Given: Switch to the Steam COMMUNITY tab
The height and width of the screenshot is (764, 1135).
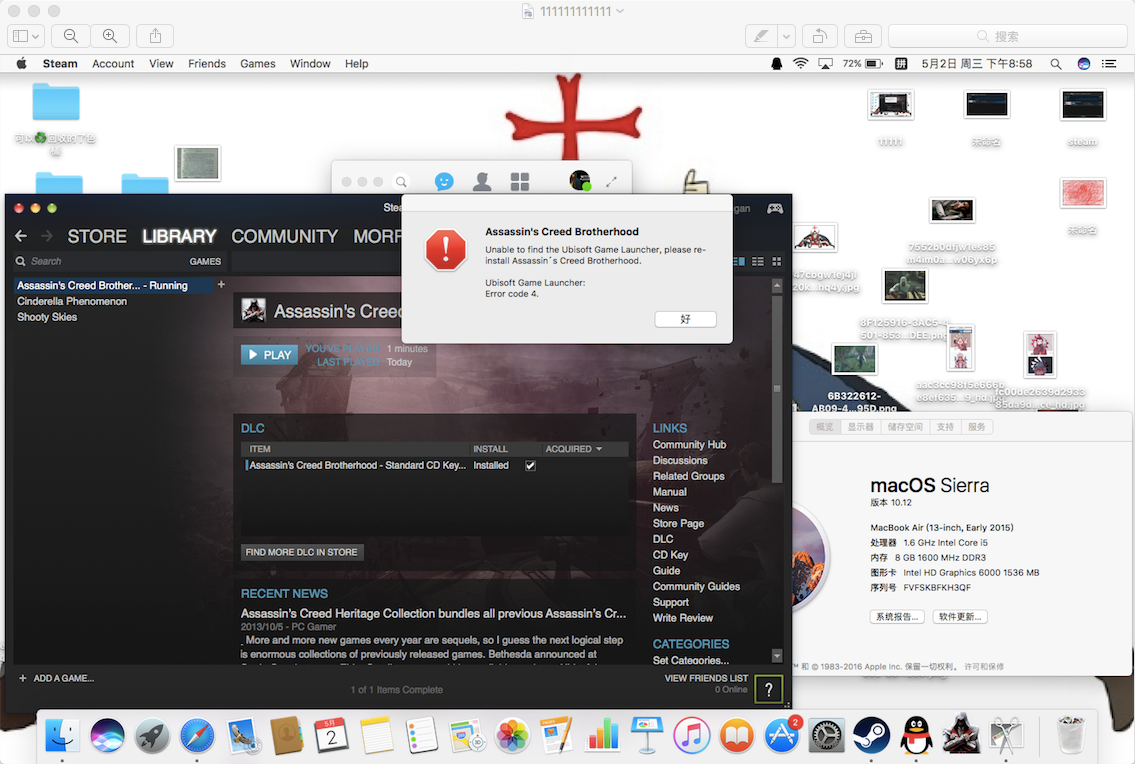Looking at the screenshot, I should coord(284,237).
